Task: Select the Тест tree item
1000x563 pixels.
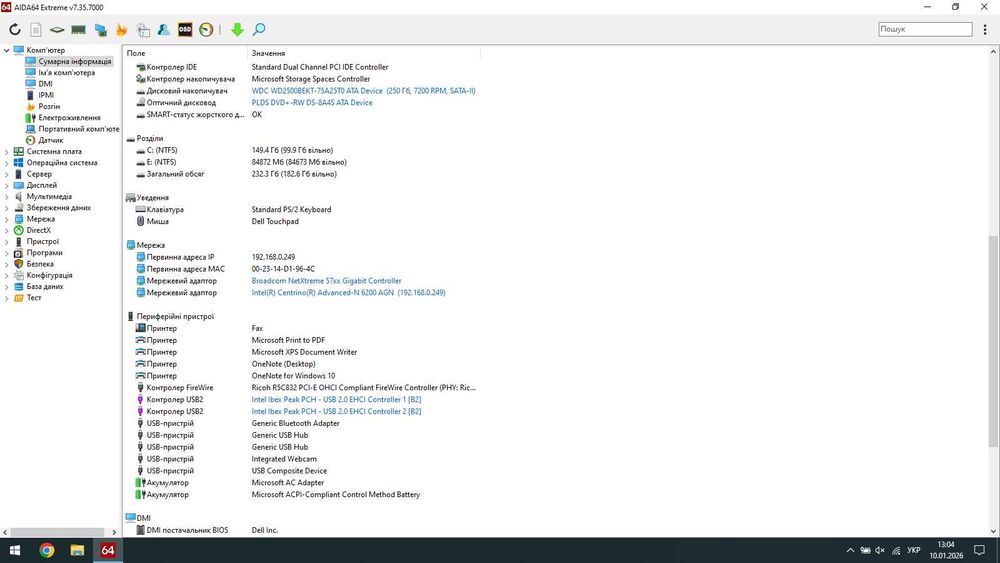Action: click(x=34, y=298)
